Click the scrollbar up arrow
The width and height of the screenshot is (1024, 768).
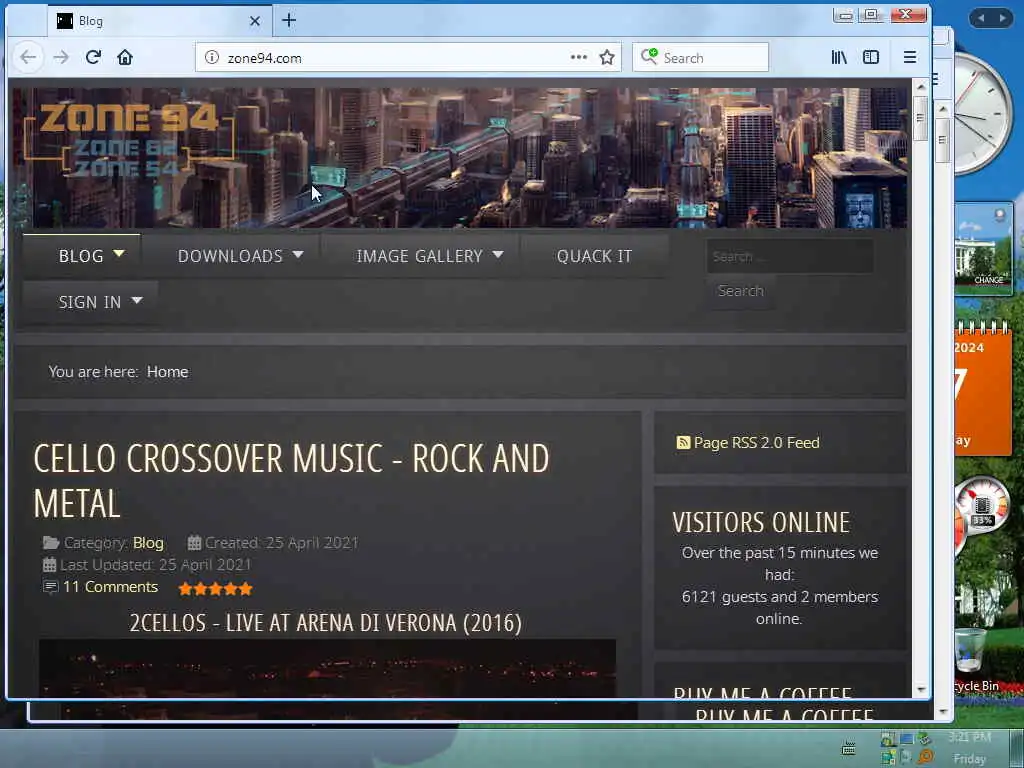(921, 86)
